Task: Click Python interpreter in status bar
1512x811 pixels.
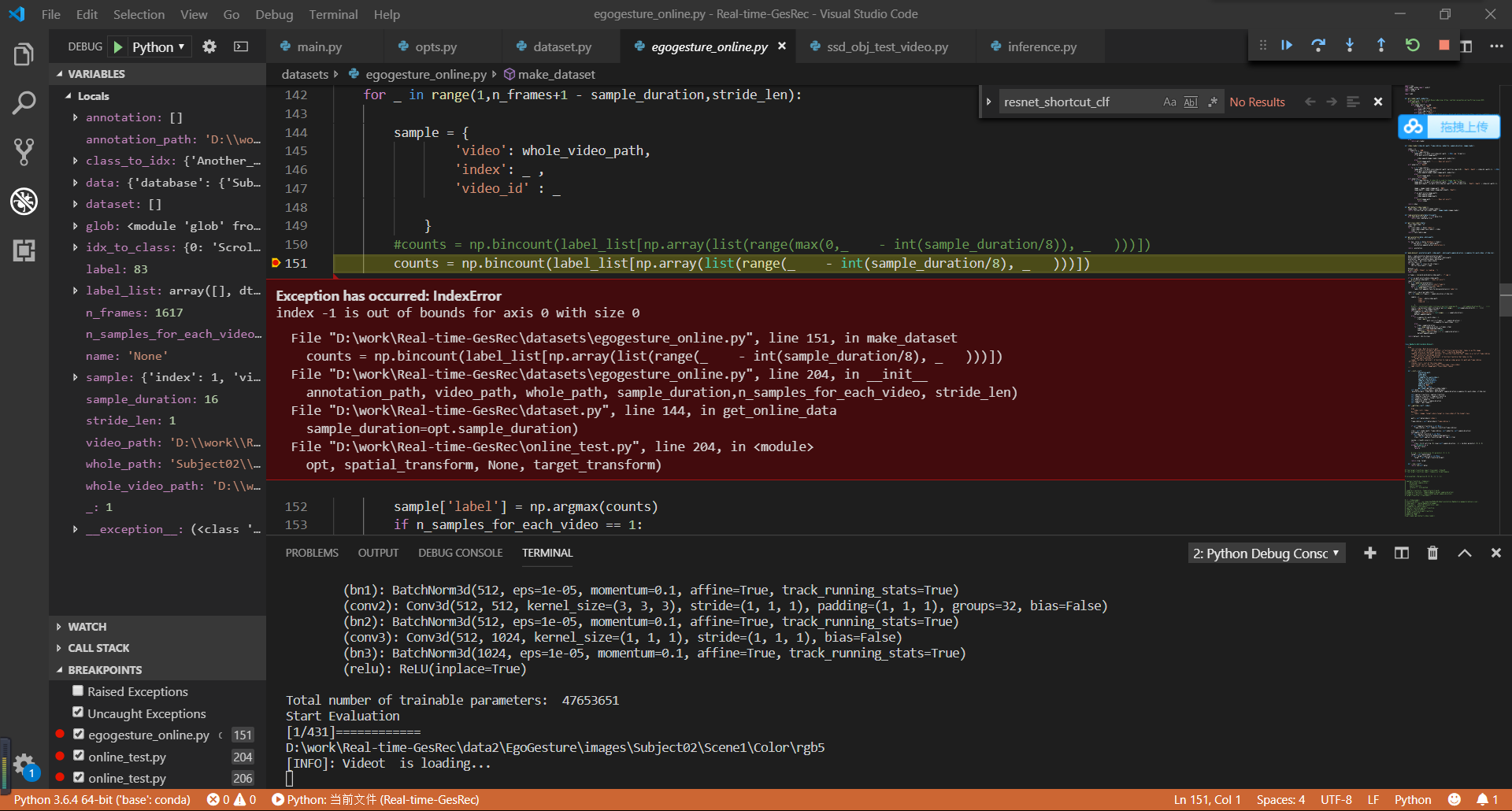Action: pyautogui.click(x=102, y=799)
